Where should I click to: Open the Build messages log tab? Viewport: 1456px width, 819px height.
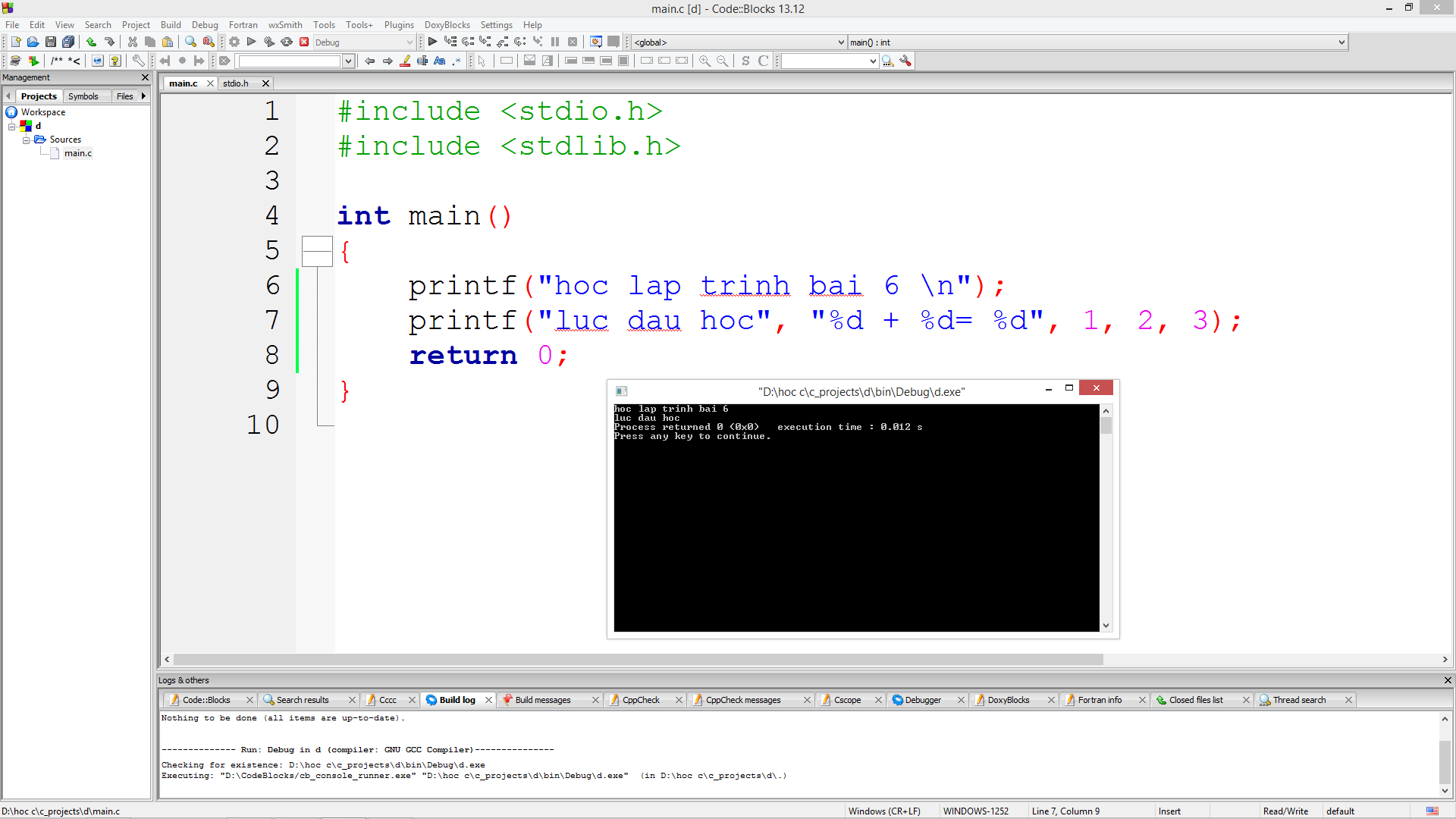[542, 700]
